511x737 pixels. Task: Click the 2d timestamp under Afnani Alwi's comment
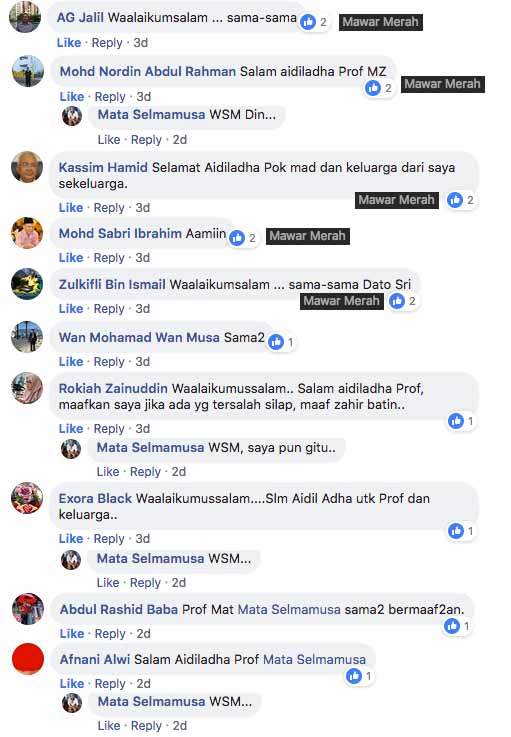pyautogui.click(x=143, y=683)
